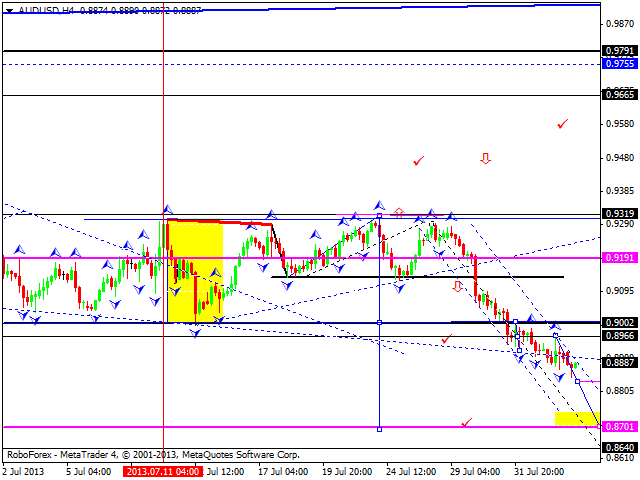Click the red checkmark left of the 0.9480 arrow
The image size is (640, 480).
418,160
